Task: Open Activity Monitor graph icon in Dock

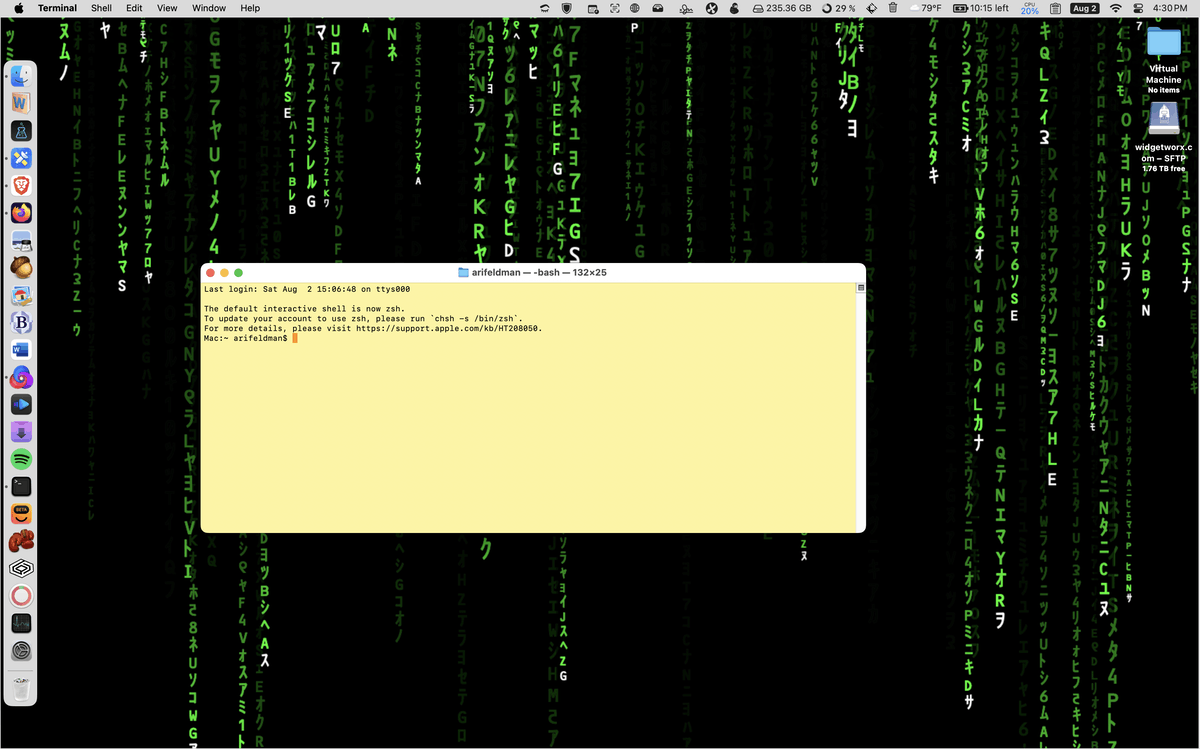Action: [x=21, y=623]
